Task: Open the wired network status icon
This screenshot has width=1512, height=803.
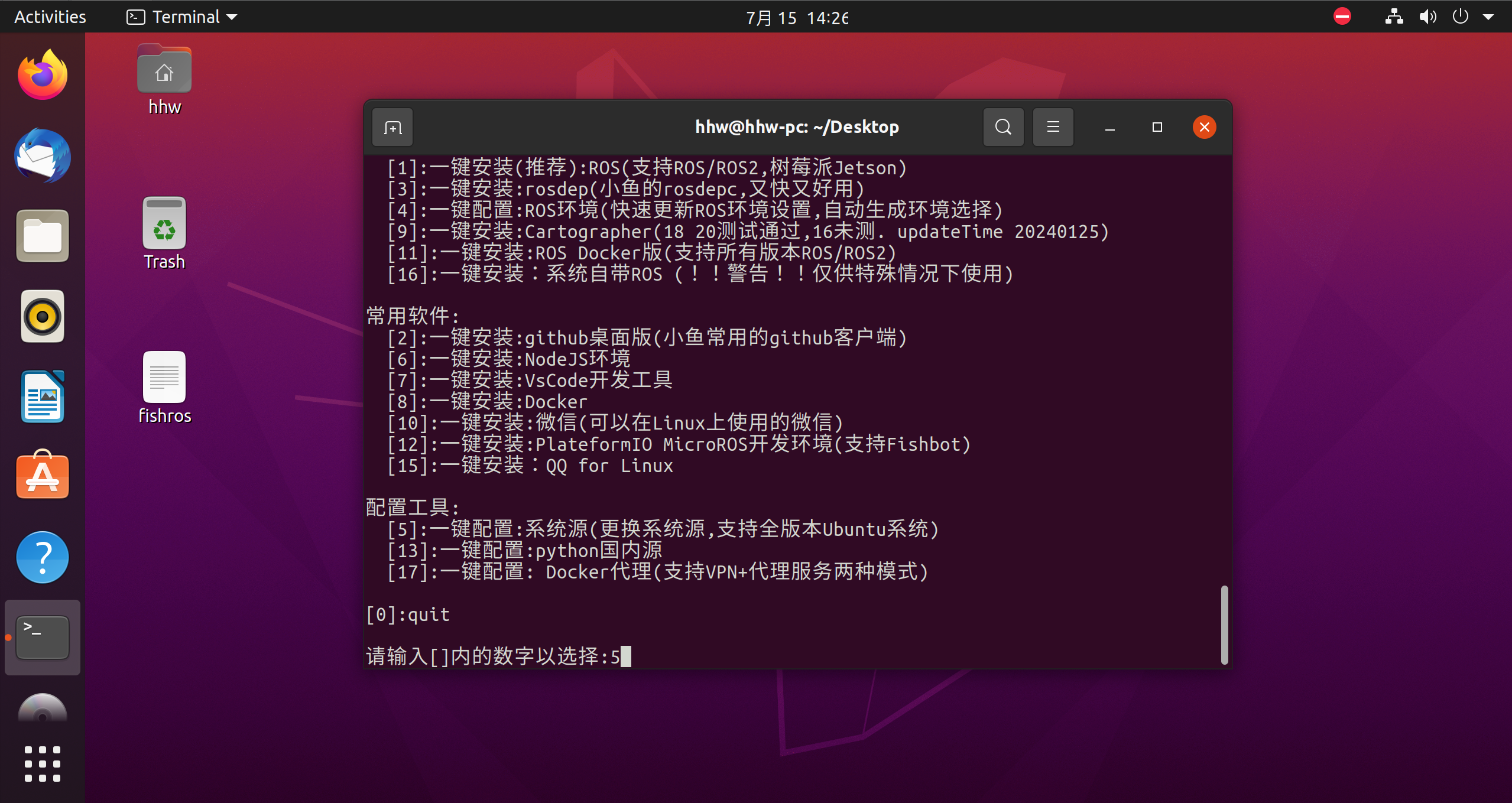Action: point(1394,17)
